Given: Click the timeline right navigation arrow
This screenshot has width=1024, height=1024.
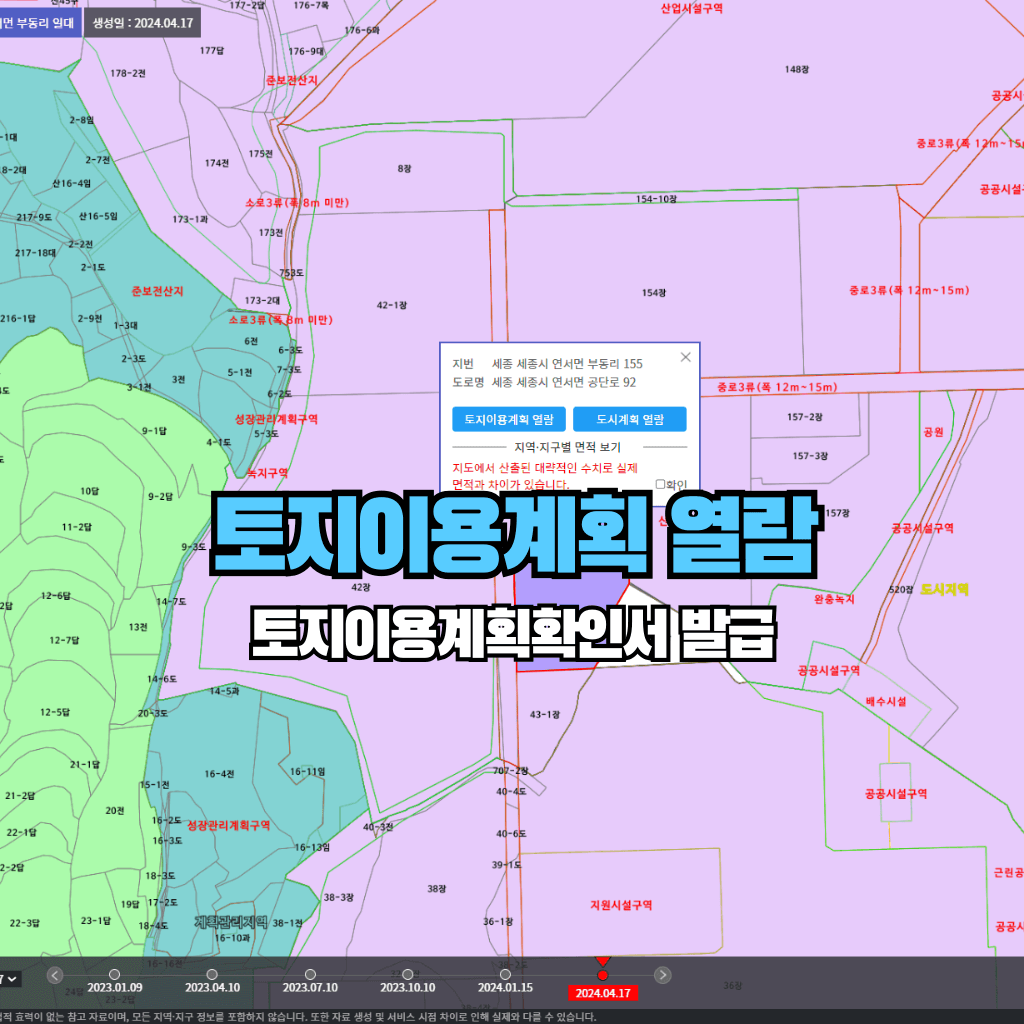Looking at the screenshot, I should tap(661, 973).
